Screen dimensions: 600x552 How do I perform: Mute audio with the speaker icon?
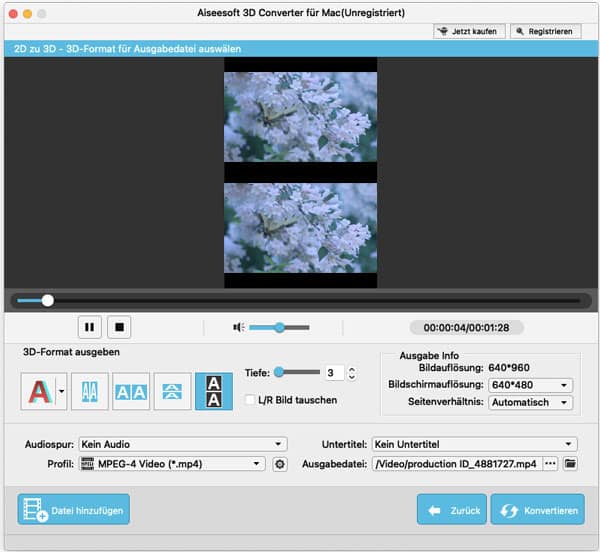click(239, 327)
